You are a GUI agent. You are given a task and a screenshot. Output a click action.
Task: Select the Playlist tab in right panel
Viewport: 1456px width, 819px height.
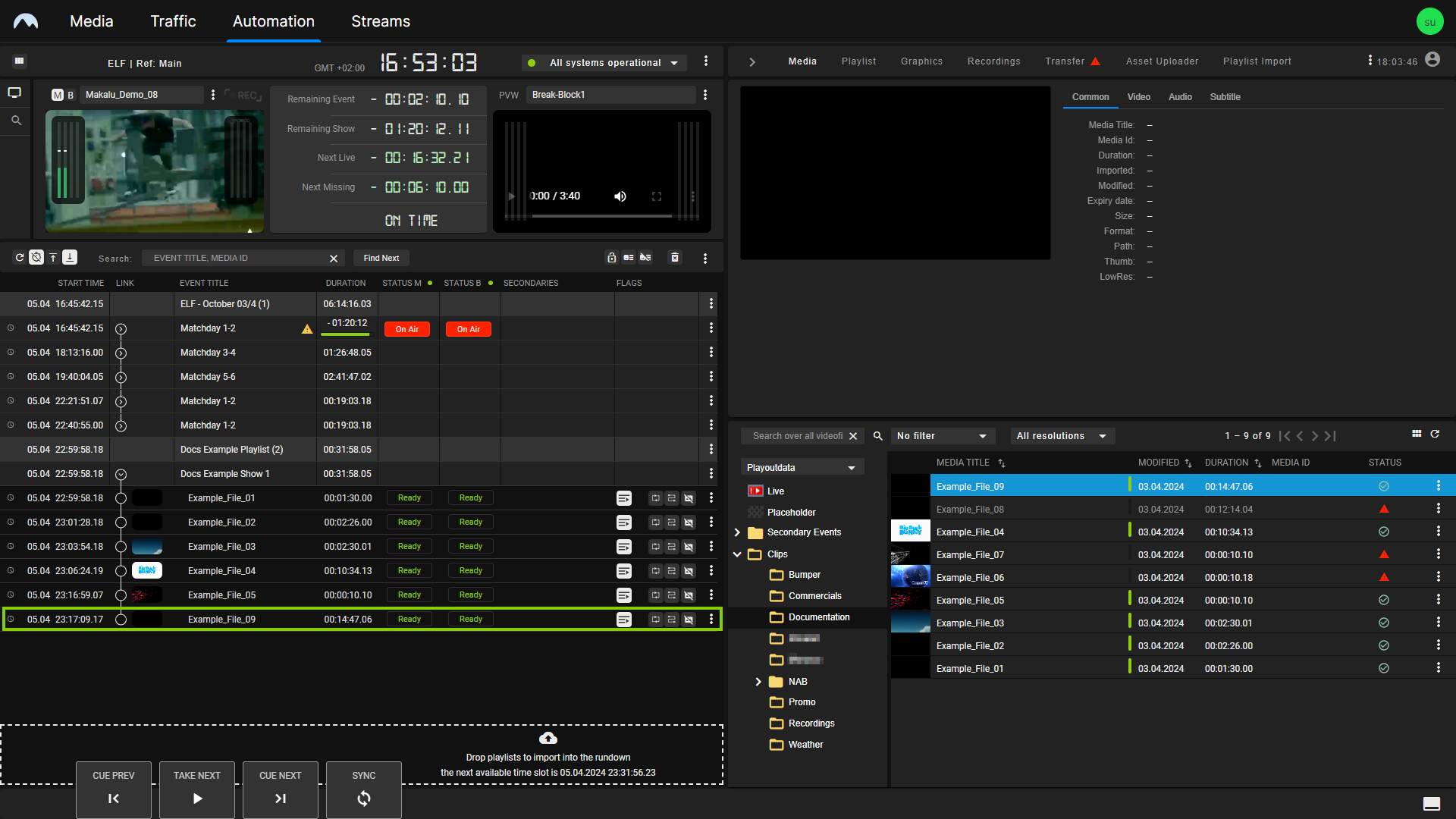pos(857,61)
